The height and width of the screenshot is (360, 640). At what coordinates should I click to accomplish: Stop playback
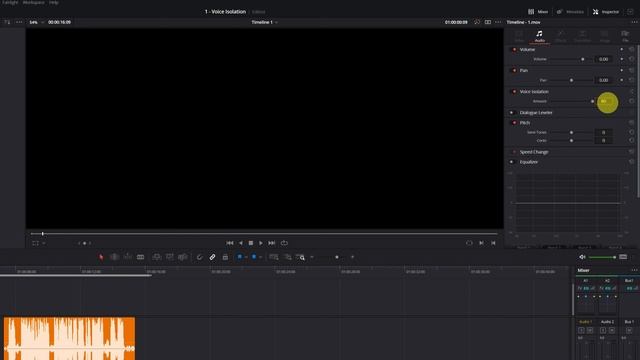pos(251,243)
